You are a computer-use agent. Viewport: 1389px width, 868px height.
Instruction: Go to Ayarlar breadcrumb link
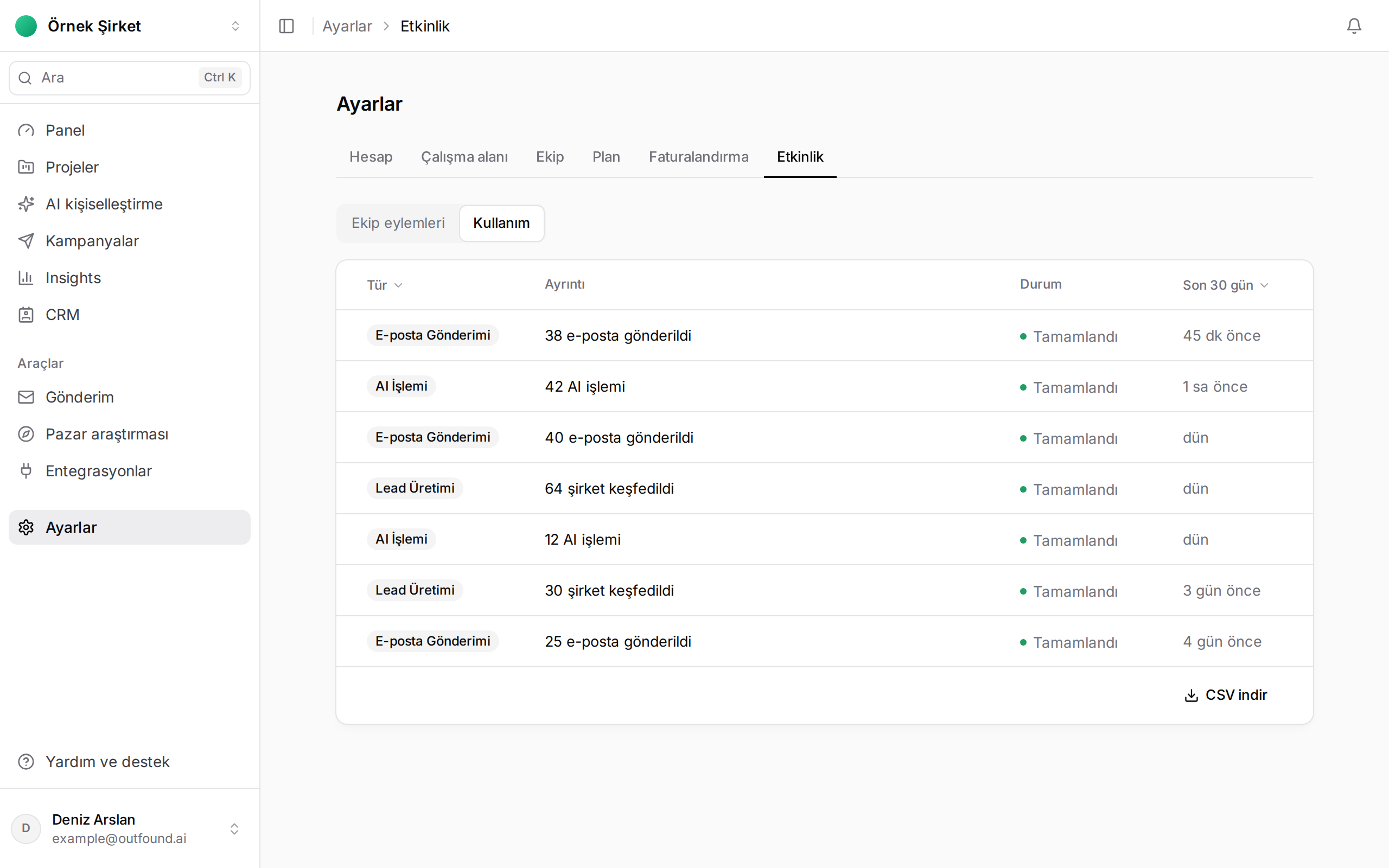(347, 26)
